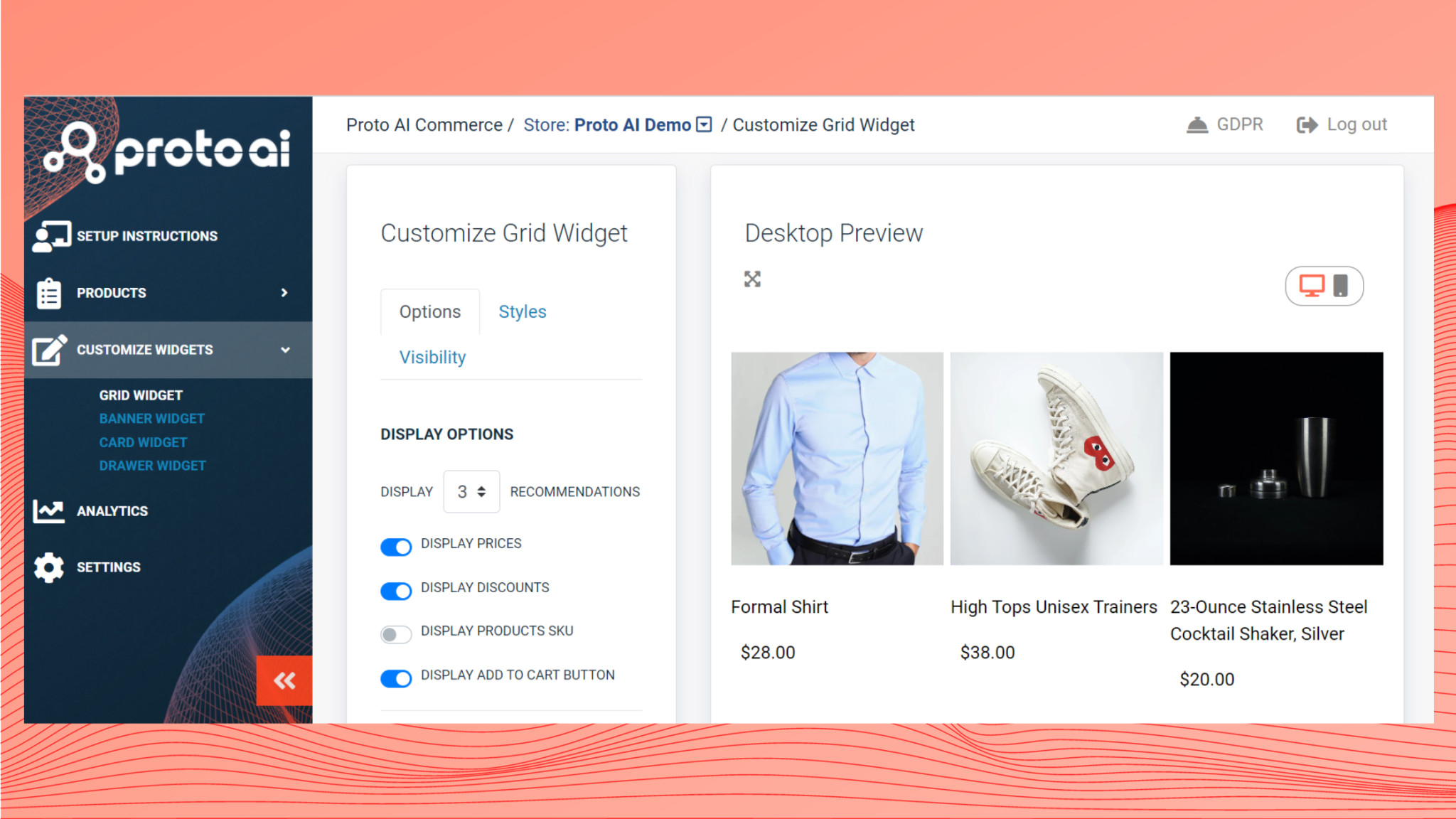Expand the Products menu chevron

[x=284, y=293]
